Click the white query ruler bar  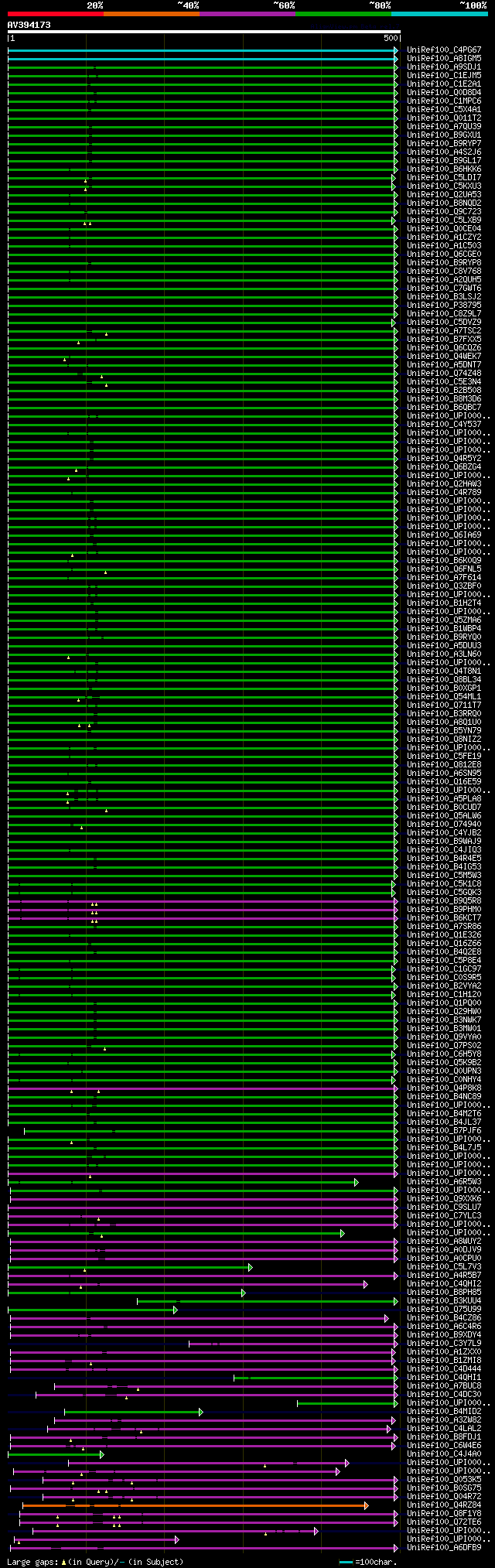click(x=204, y=32)
